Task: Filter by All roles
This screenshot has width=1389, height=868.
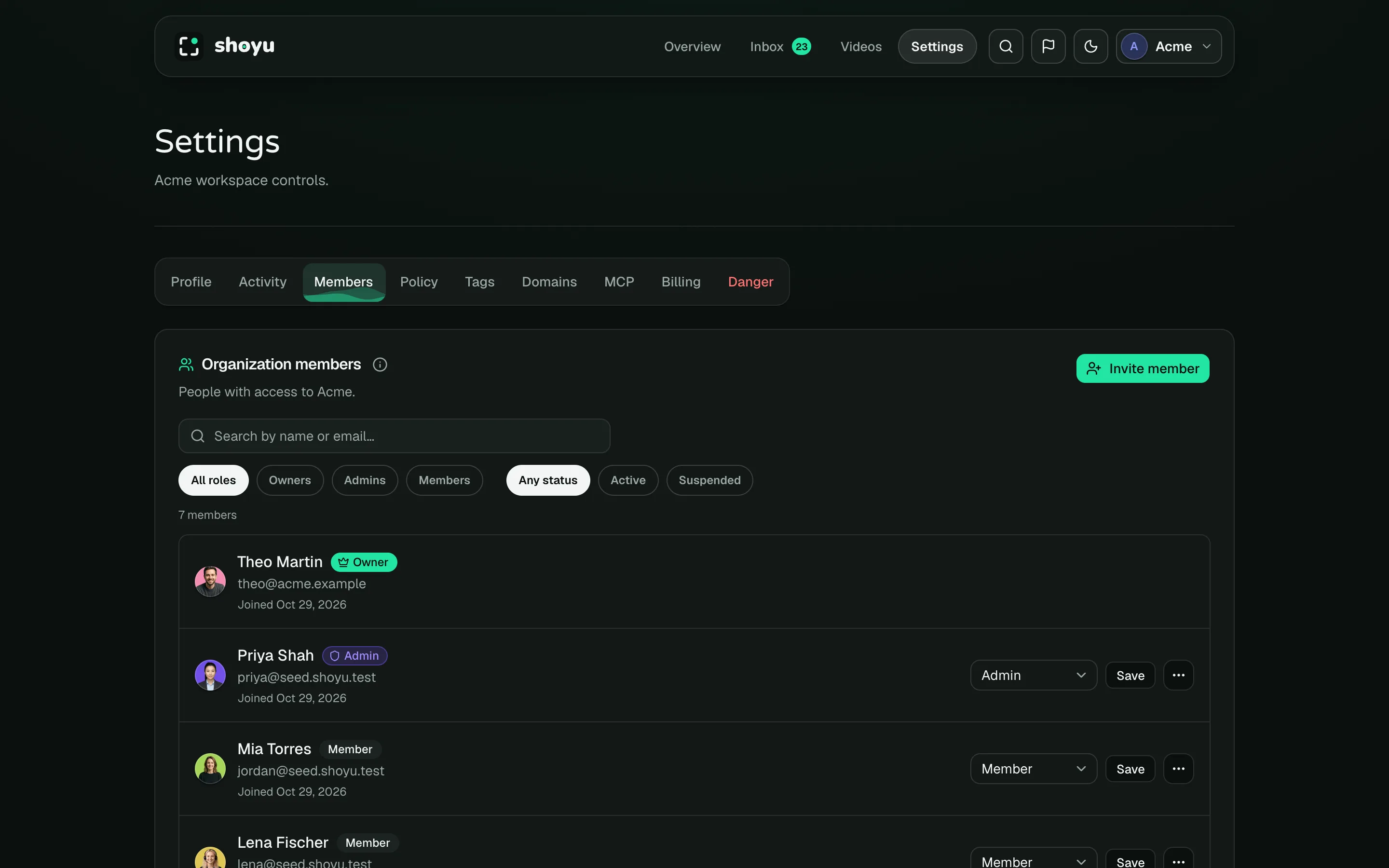Action: (x=214, y=480)
